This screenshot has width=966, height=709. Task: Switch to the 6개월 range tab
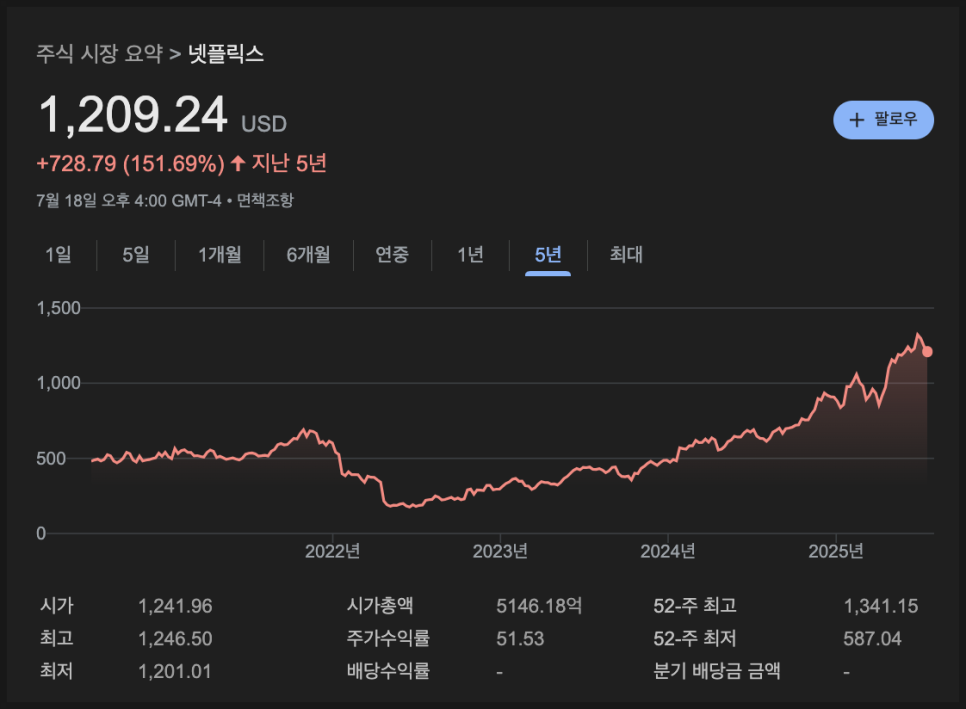coord(308,254)
